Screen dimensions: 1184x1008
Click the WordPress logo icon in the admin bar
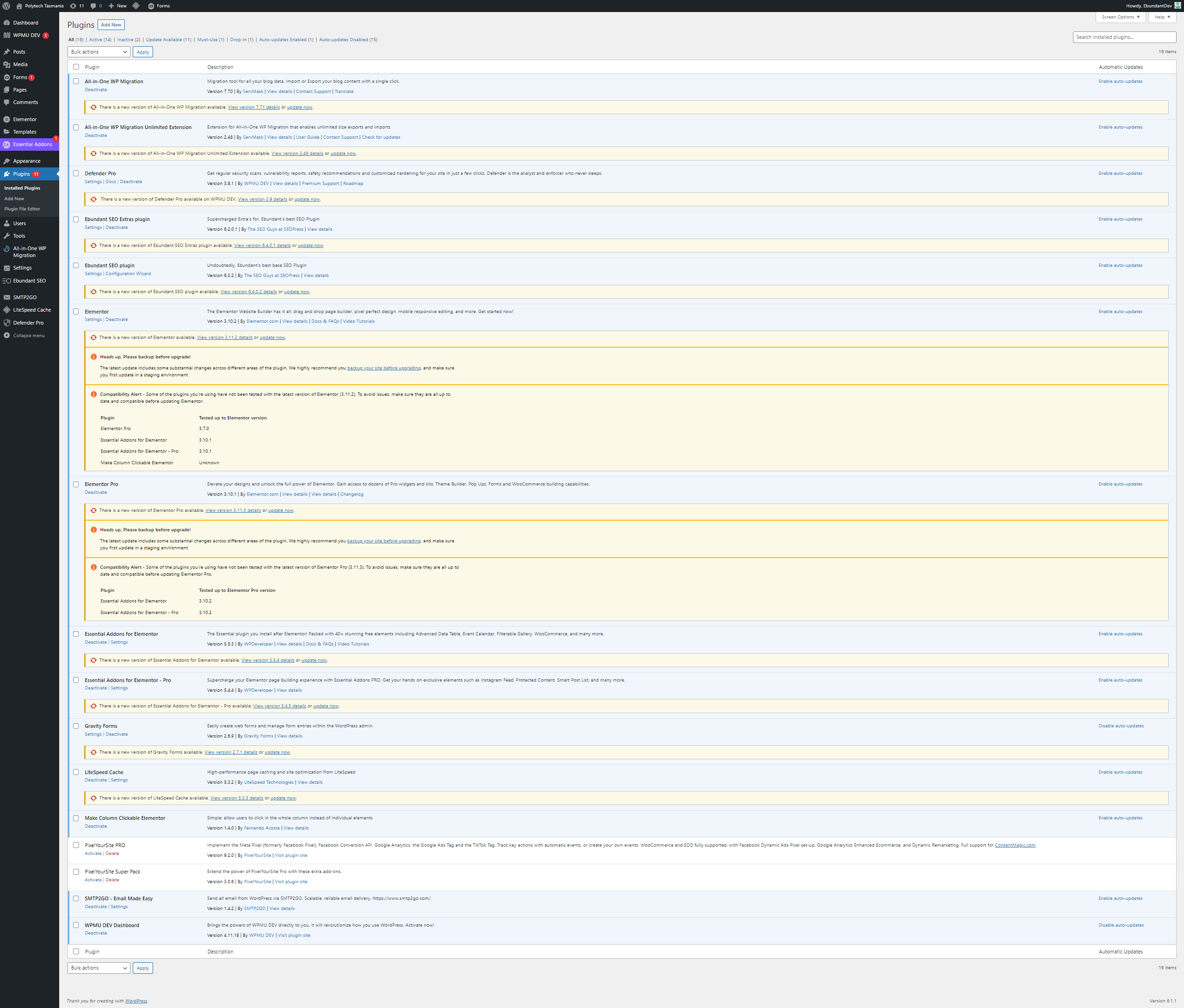pos(6,6)
